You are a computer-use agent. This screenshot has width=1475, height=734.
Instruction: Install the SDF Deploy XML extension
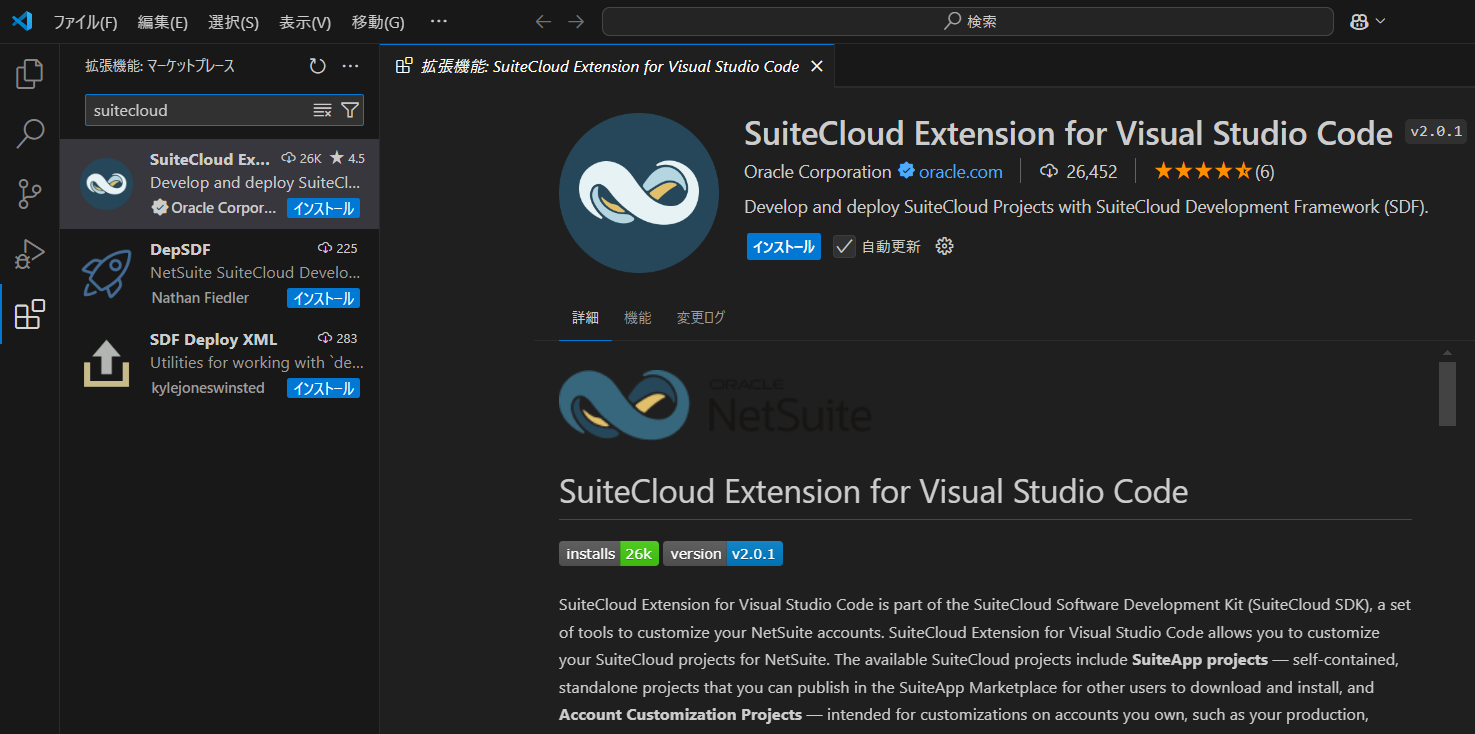[x=323, y=388]
